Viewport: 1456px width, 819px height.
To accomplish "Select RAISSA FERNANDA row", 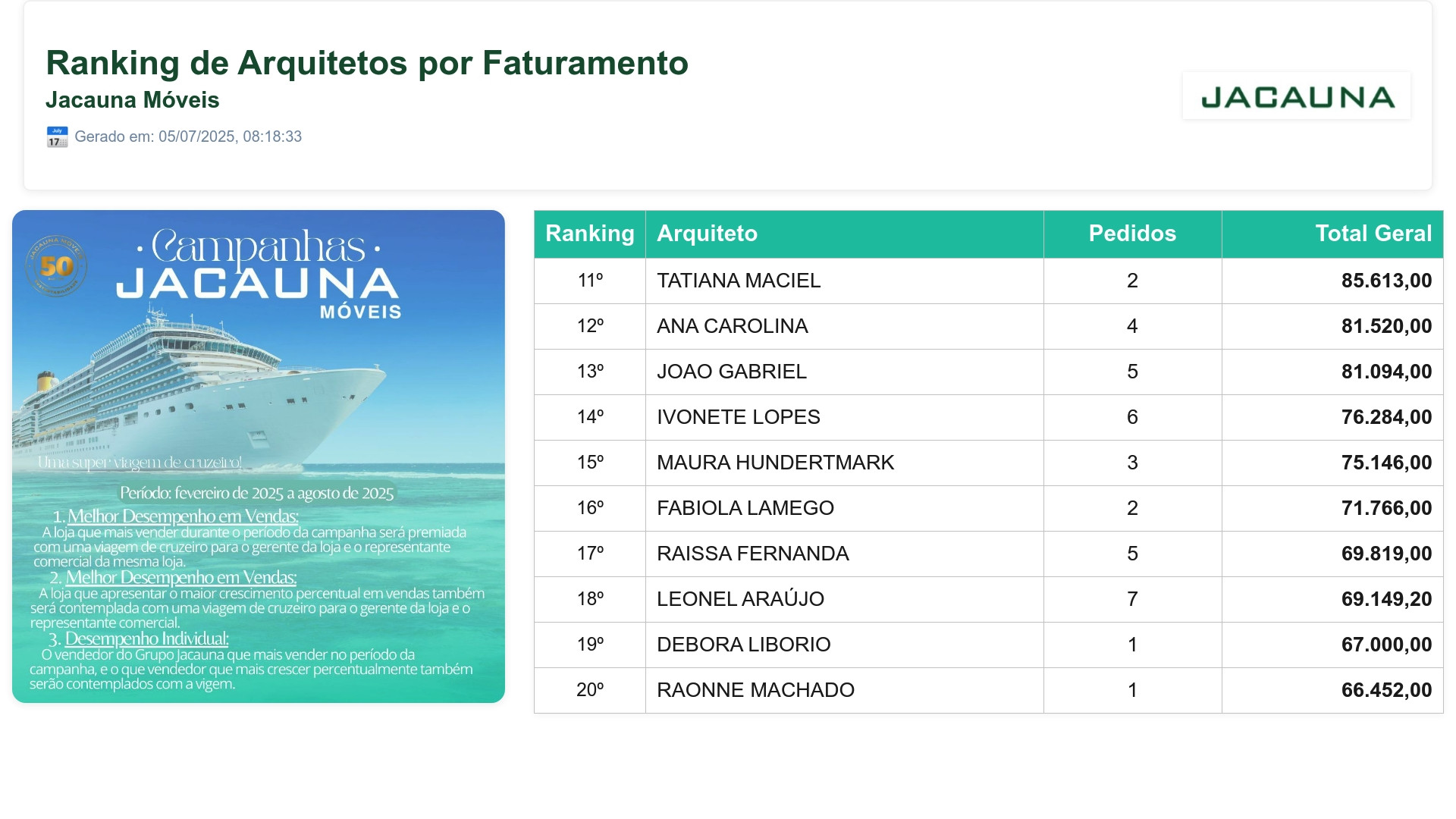I will tap(989, 554).
